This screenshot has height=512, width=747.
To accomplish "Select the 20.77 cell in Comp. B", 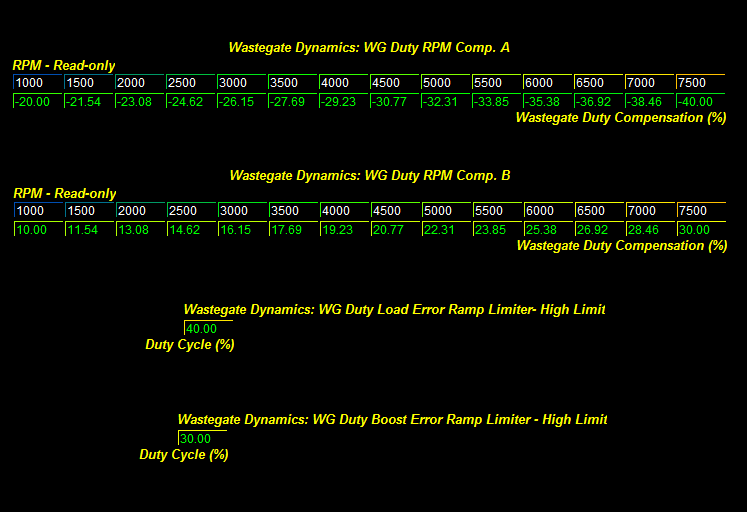I will pyautogui.click(x=395, y=229).
